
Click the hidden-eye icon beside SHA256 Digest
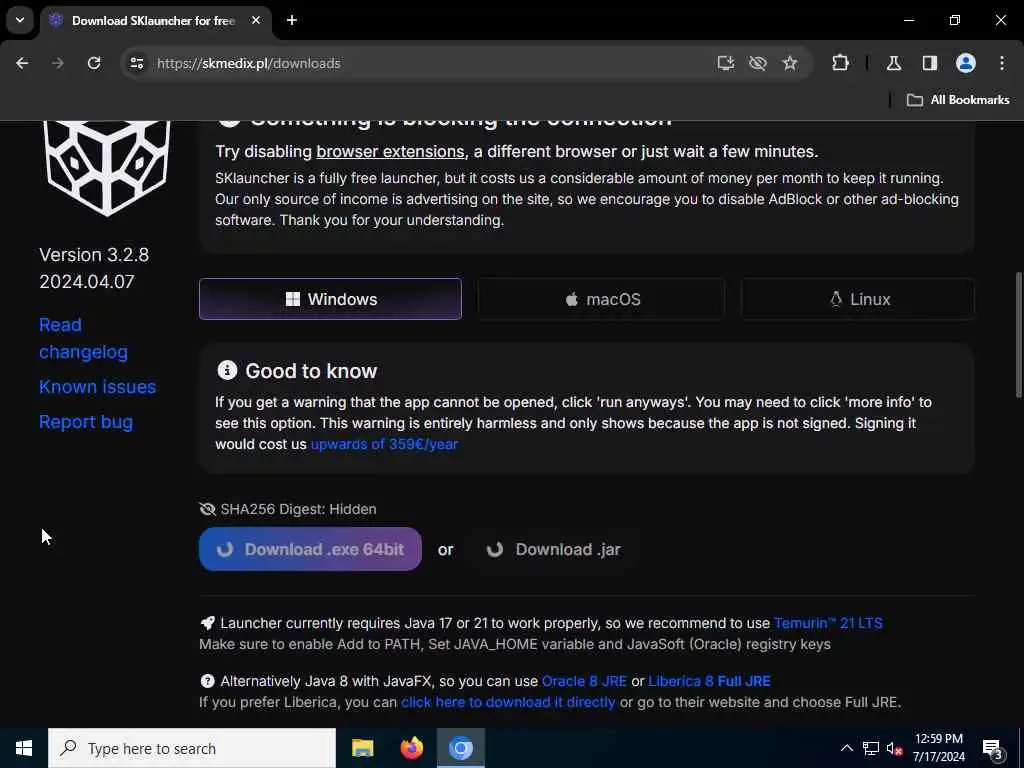[207, 509]
